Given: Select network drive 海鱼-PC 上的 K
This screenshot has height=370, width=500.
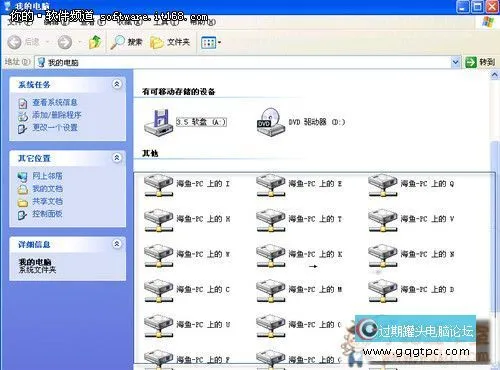Looking at the screenshot, I should (299, 255).
